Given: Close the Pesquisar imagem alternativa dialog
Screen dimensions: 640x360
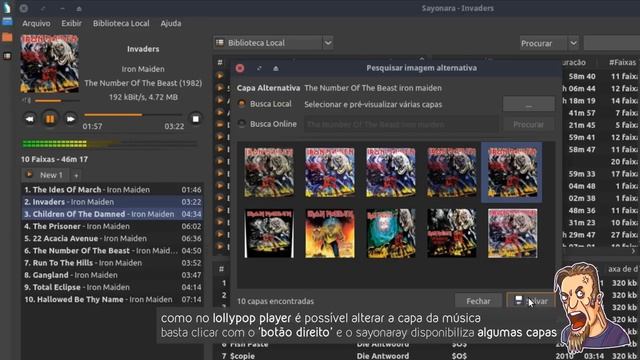Looking at the screenshot, I should point(240,68).
